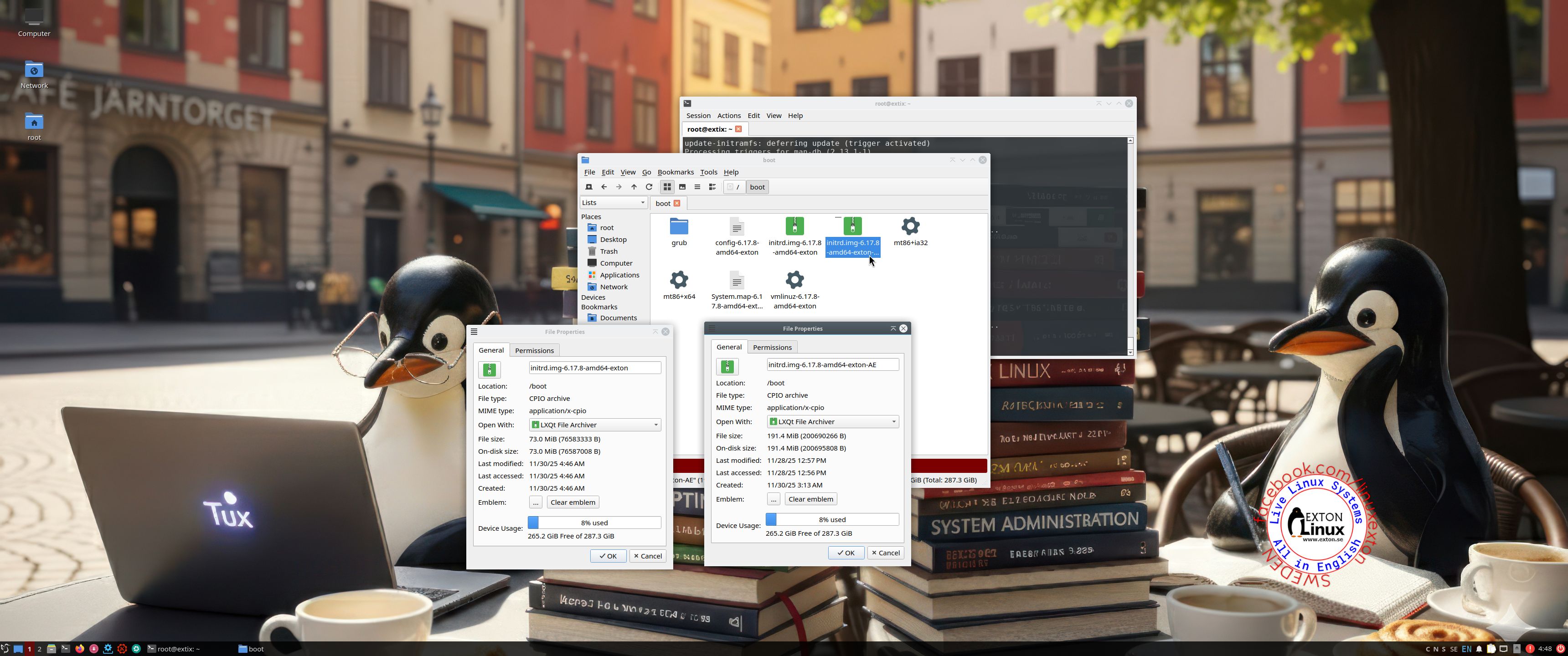This screenshot has width=1568, height=656.
Task: Select the grub folder icon
Action: click(x=679, y=227)
